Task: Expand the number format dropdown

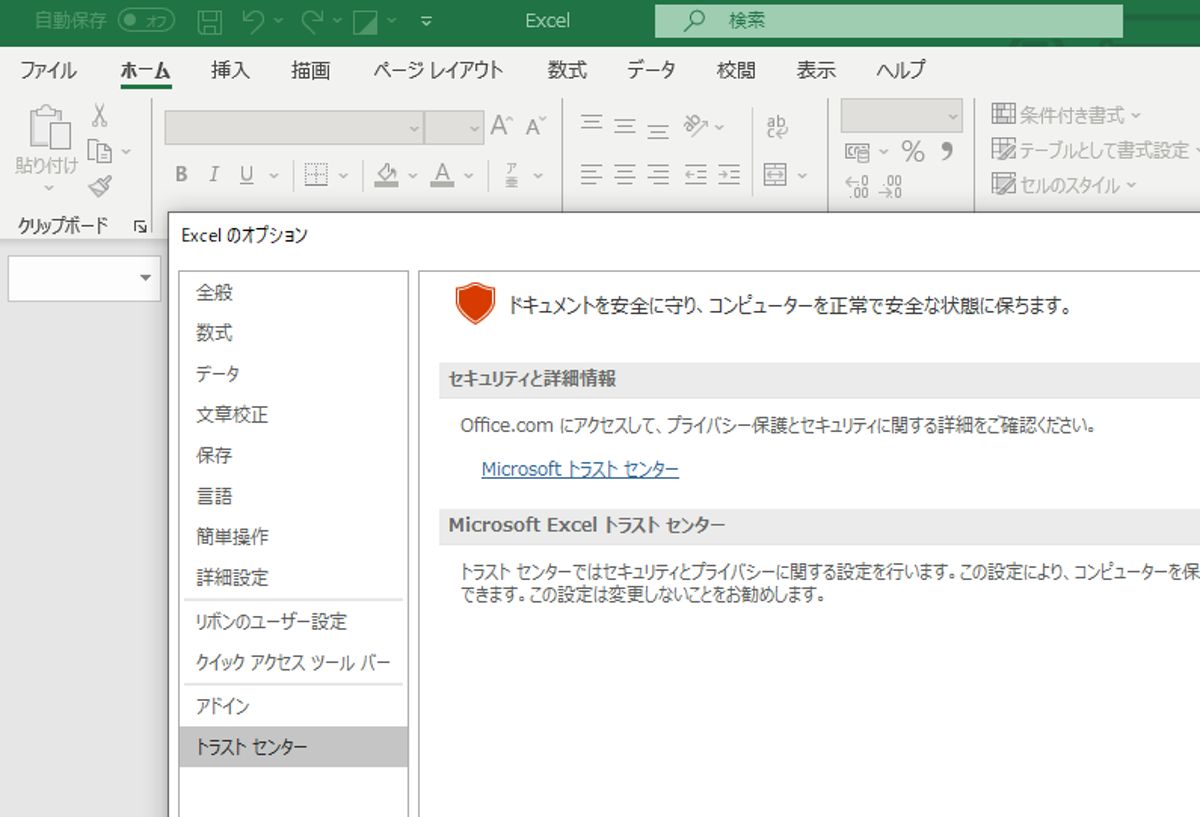Action: 952,116
